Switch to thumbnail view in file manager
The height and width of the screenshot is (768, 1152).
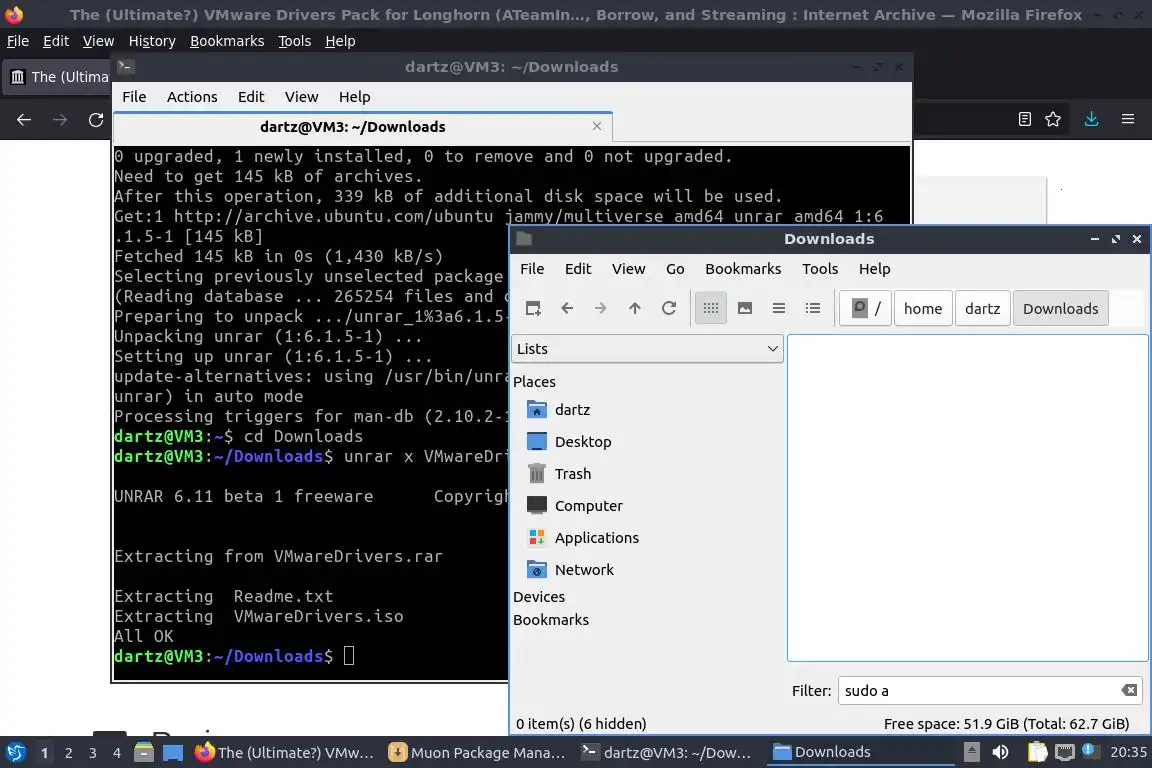745,309
